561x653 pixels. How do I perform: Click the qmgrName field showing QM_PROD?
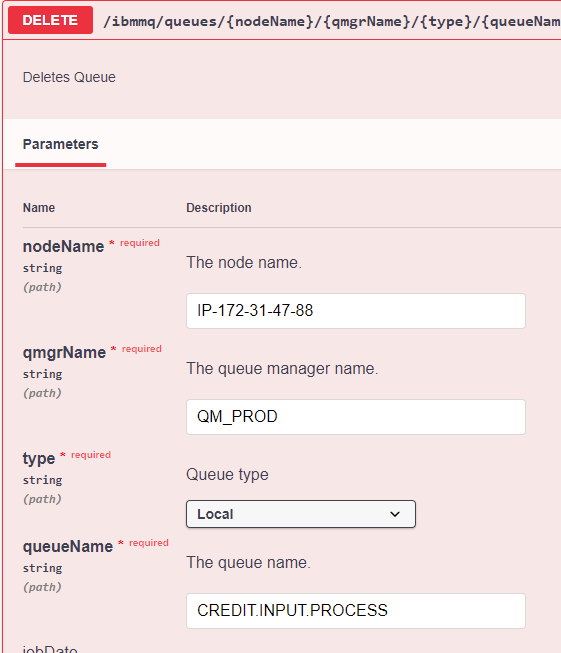(356, 417)
